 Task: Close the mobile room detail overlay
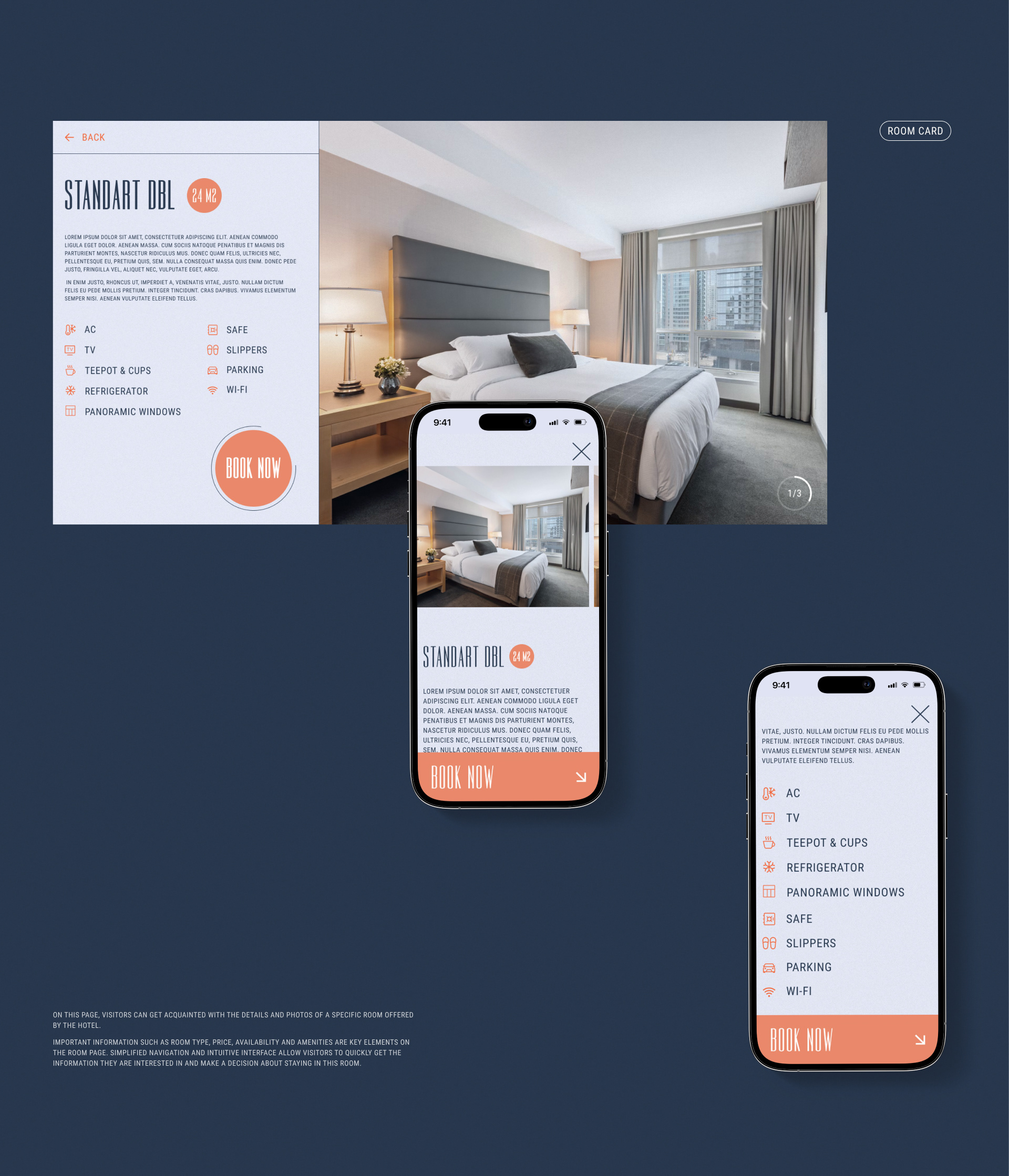click(x=580, y=452)
